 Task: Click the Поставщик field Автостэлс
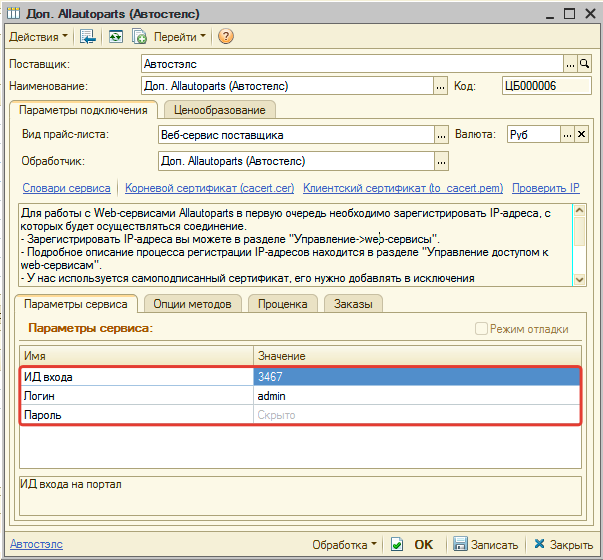(x=352, y=64)
